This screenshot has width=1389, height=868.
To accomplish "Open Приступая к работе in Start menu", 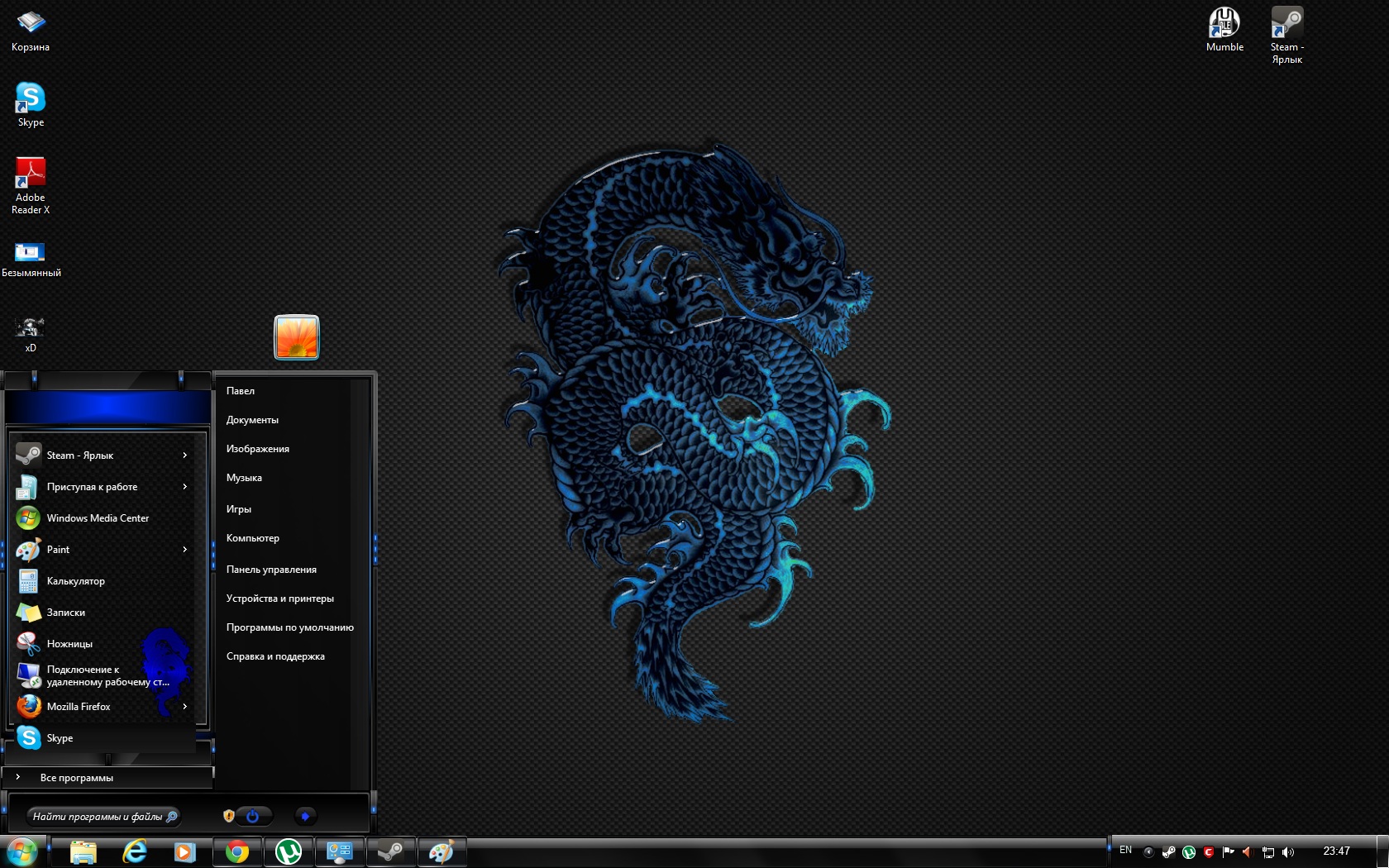I will pyautogui.click(x=104, y=487).
